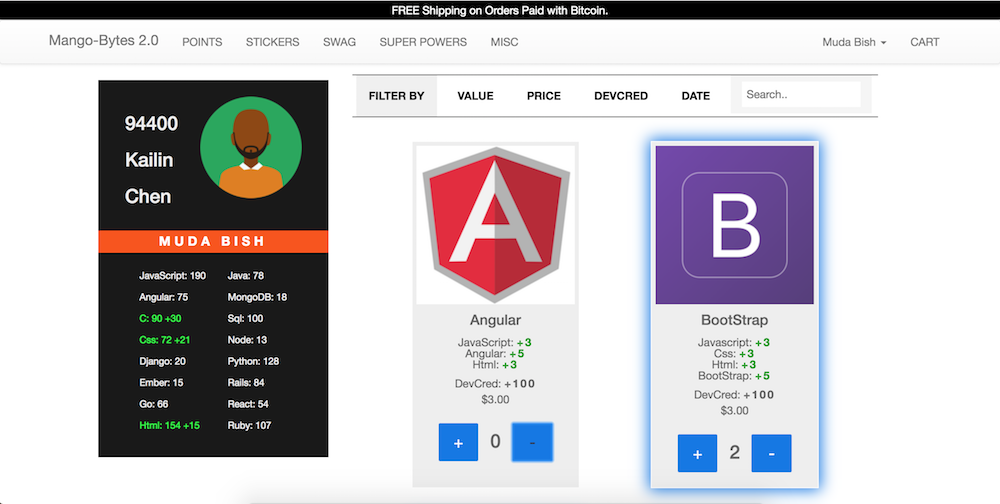Filter products by VALUE
Screen dimensions: 1000x504
pos(475,96)
